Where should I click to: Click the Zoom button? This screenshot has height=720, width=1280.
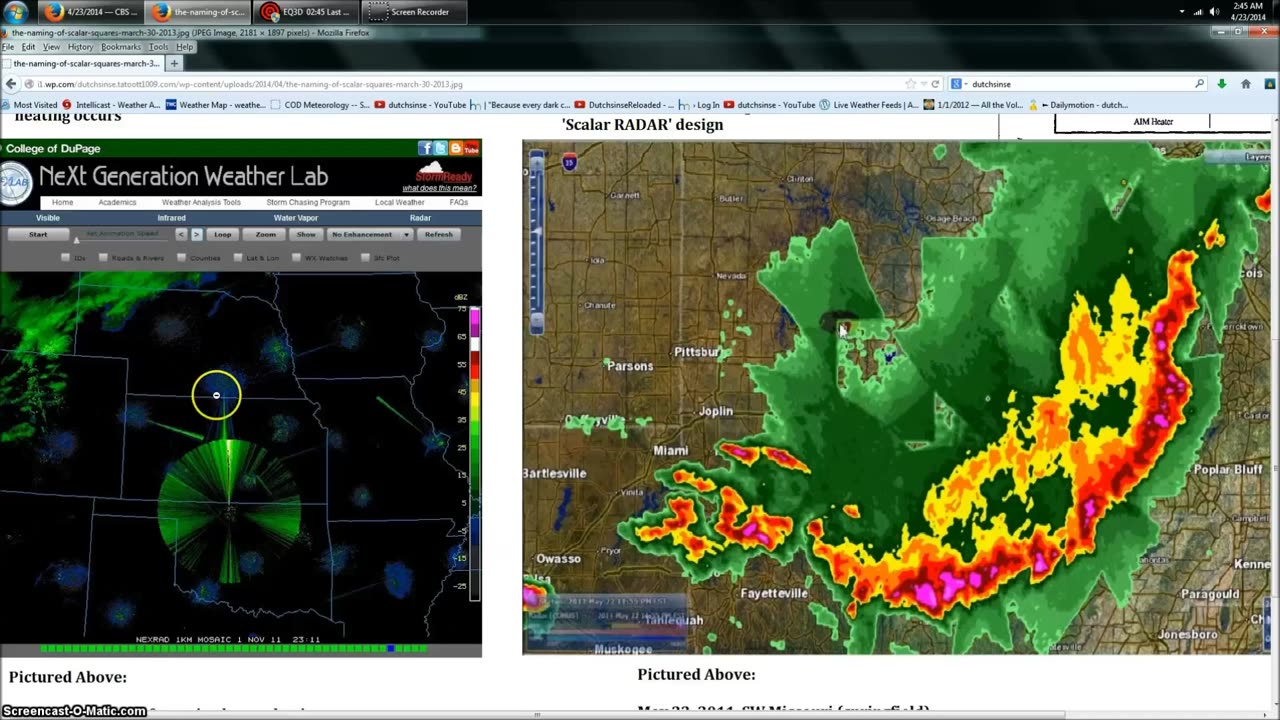point(265,234)
